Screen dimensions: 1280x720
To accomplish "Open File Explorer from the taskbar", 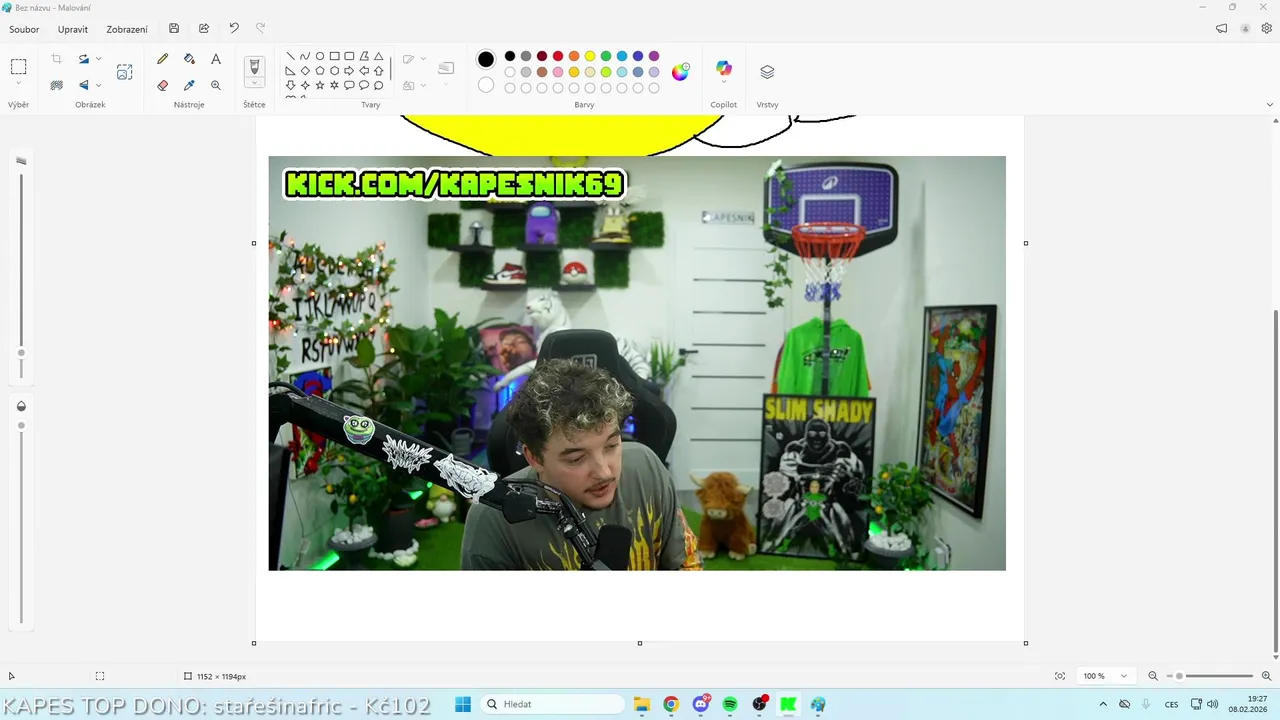I will coord(642,704).
